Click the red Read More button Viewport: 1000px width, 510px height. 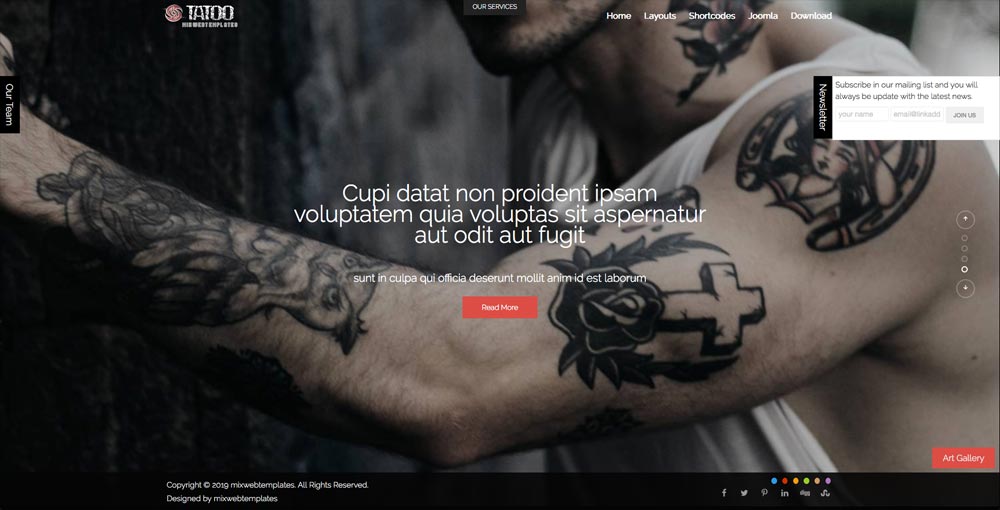click(x=500, y=307)
